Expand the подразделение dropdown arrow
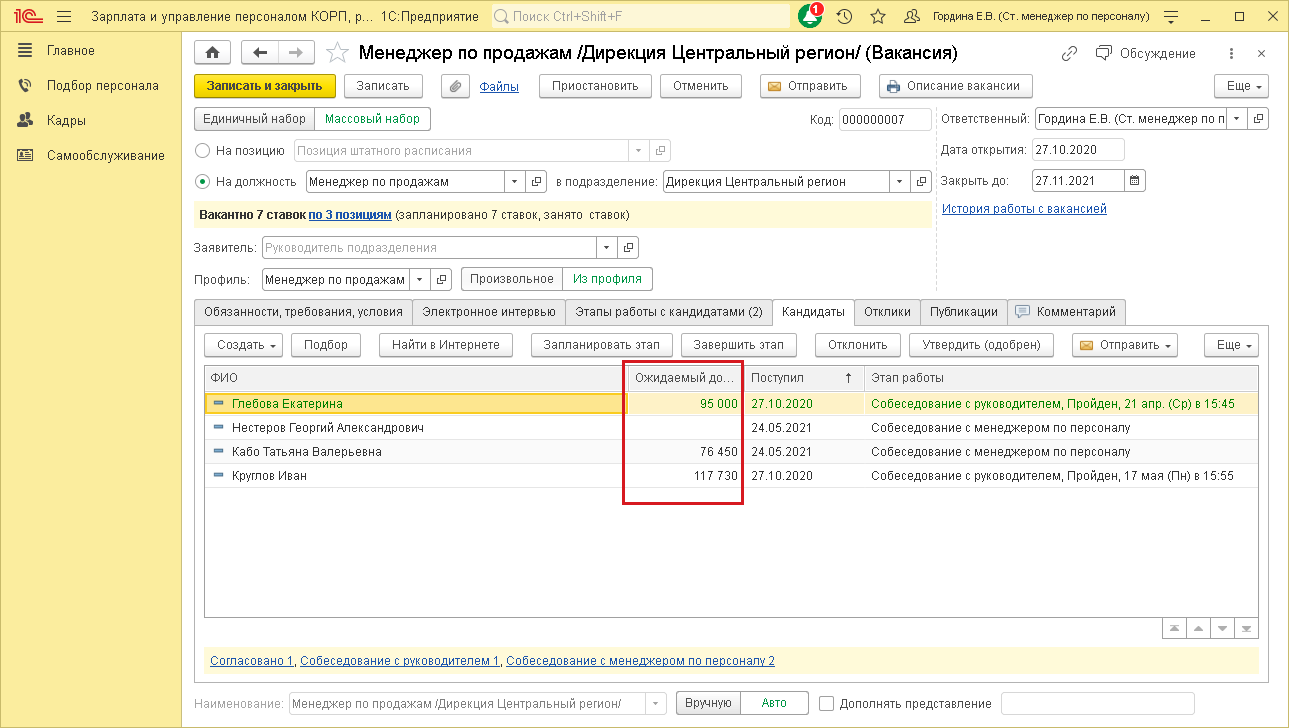 pyautogui.click(x=900, y=182)
